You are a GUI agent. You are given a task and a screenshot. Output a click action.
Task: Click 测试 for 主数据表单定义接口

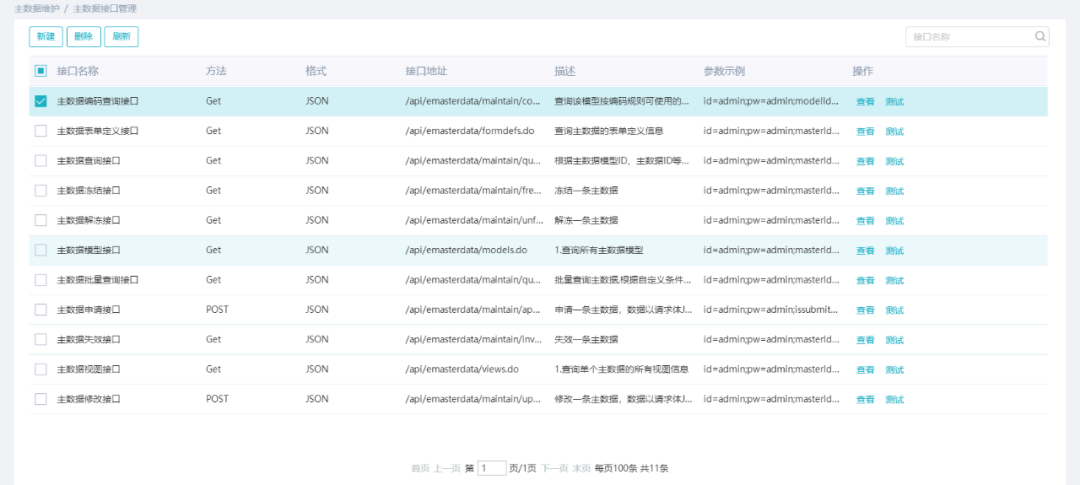coord(894,131)
